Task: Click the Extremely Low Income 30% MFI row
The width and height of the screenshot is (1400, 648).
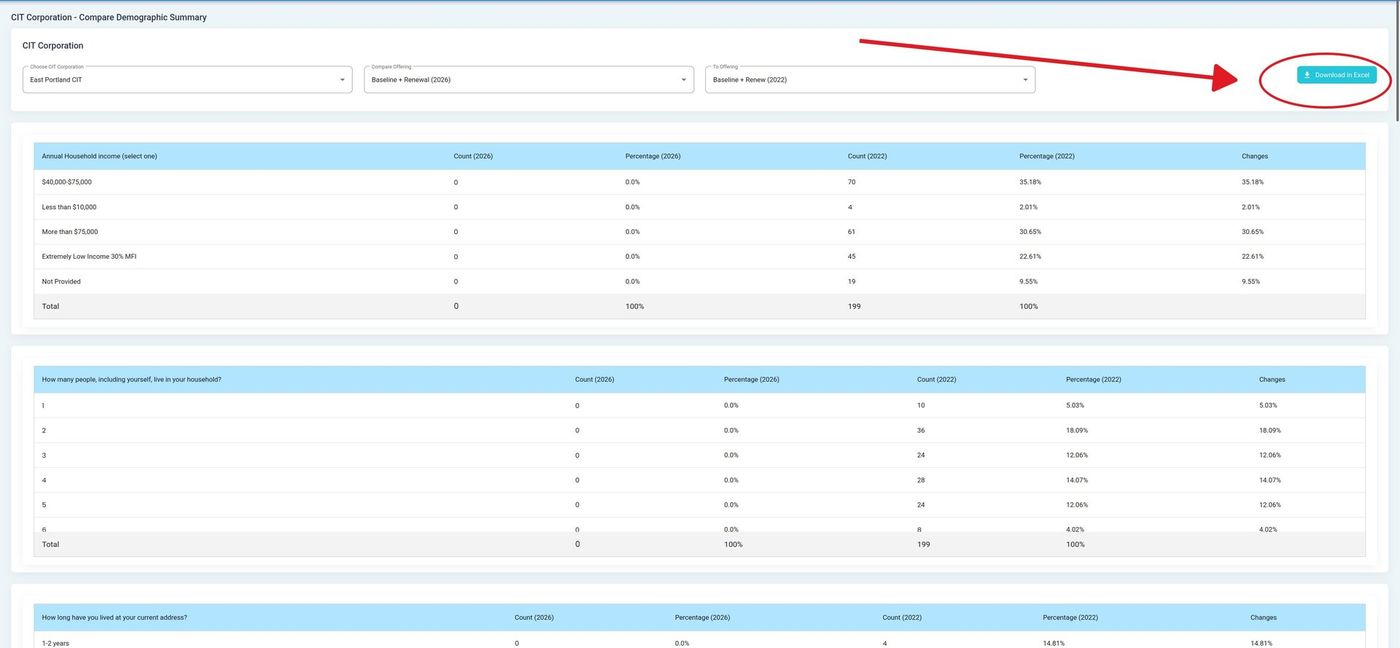Action: coord(89,257)
